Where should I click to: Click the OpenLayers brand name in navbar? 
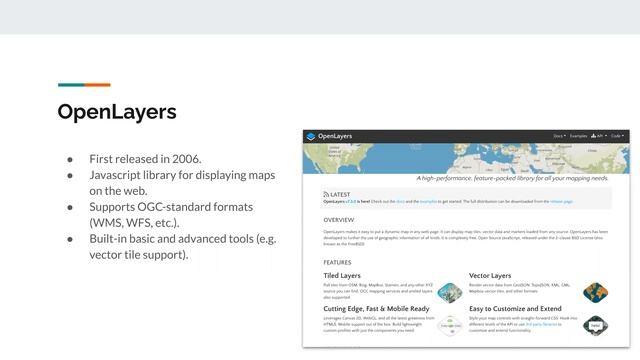(x=335, y=136)
